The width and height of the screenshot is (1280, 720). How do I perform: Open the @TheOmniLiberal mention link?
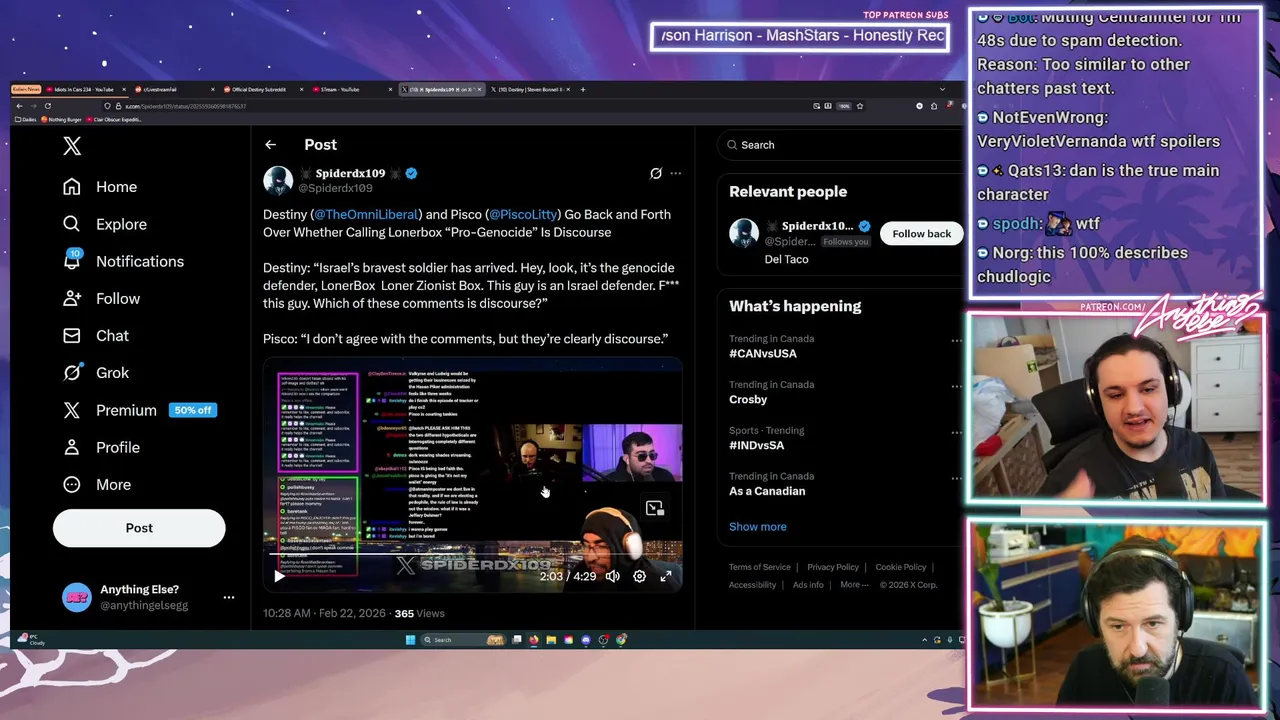(x=366, y=214)
